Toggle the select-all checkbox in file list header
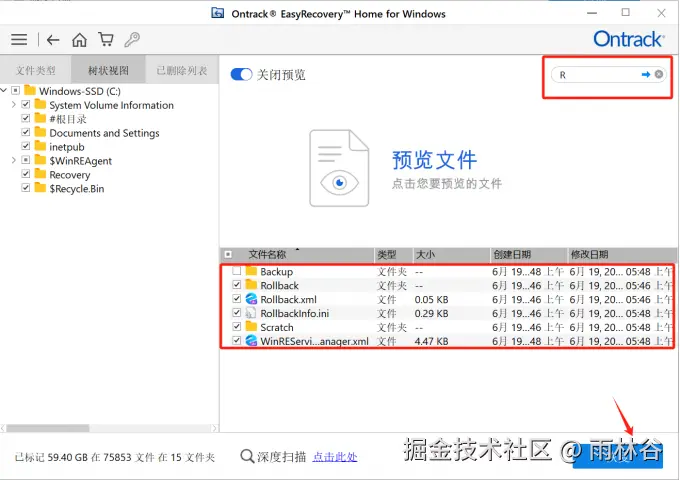This screenshot has height=480, width=680. click(x=228, y=255)
